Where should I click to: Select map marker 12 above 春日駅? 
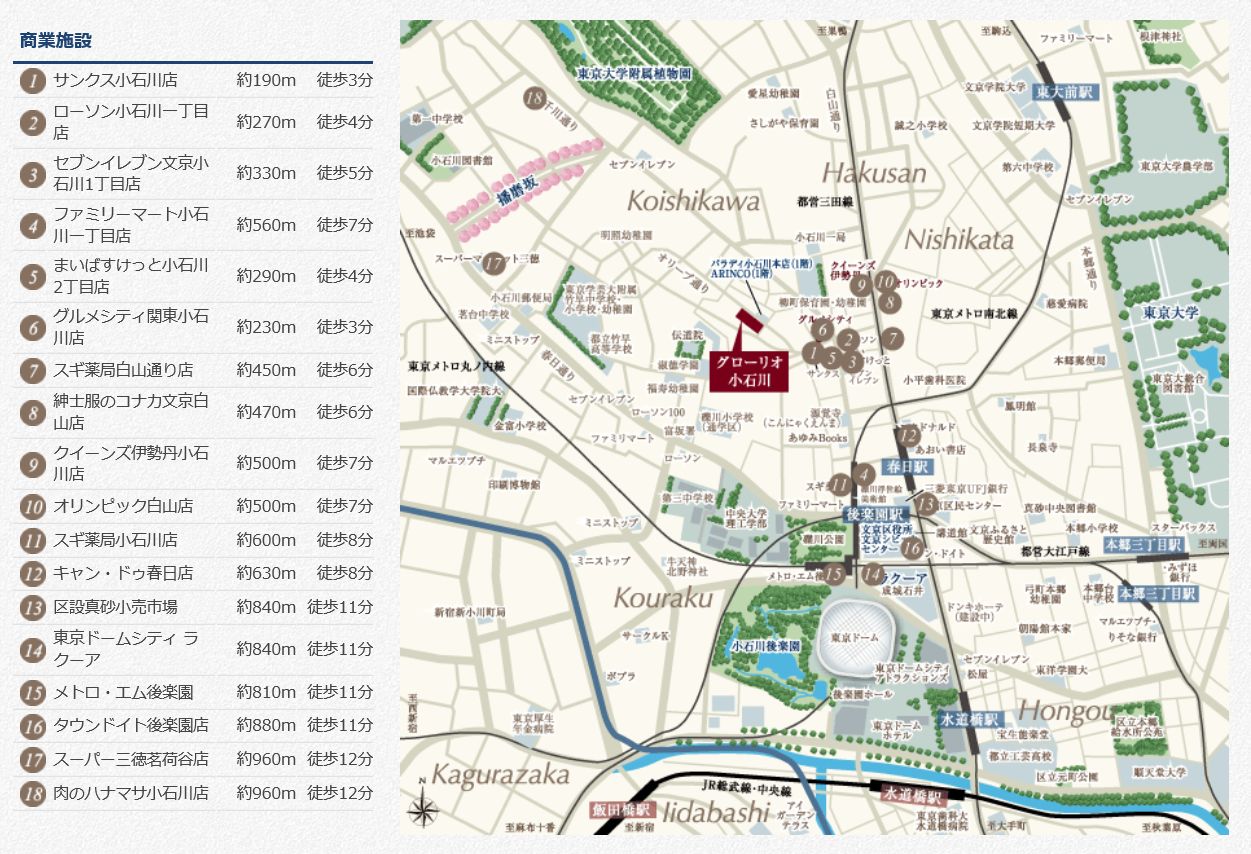tap(908, 435)
